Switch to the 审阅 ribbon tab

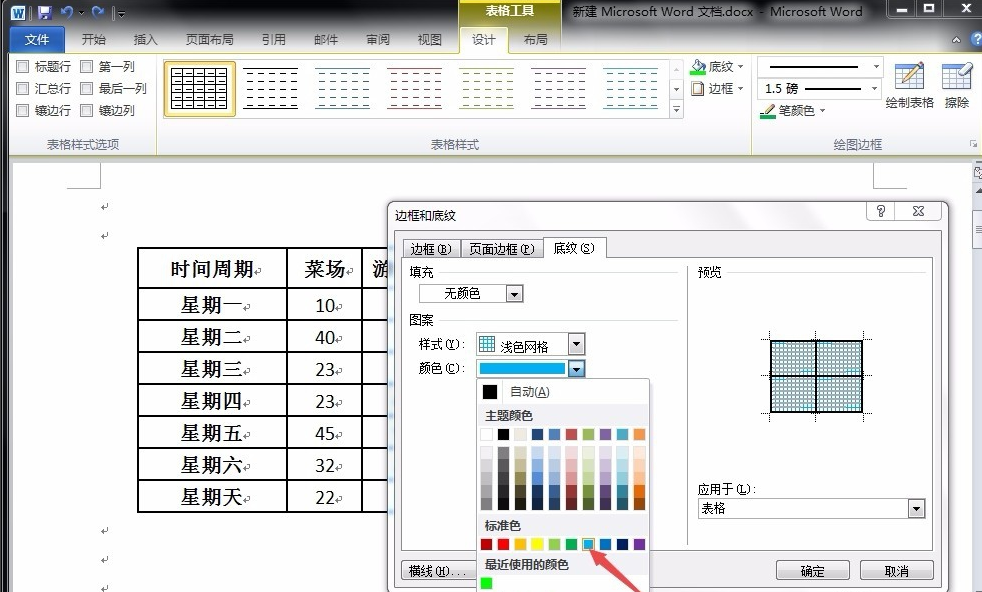tap(378, 39)
